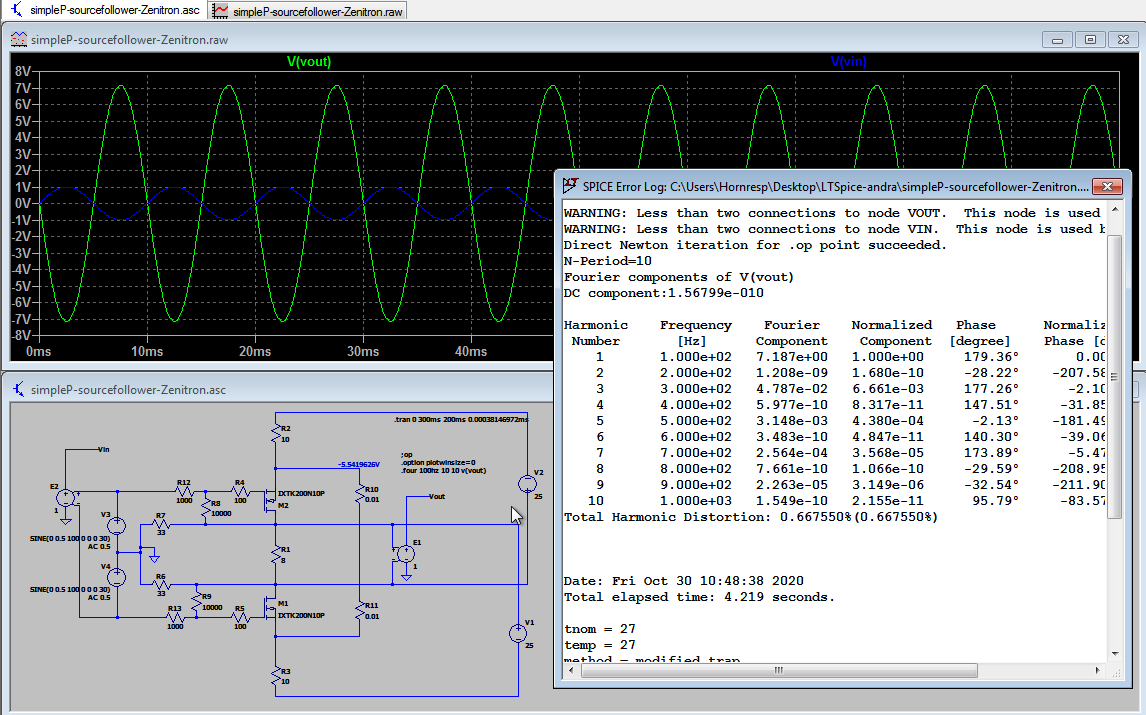Select resistor R7 with value 33
Viewport: 1146px width, 715px height.
(x=161, y=524)
